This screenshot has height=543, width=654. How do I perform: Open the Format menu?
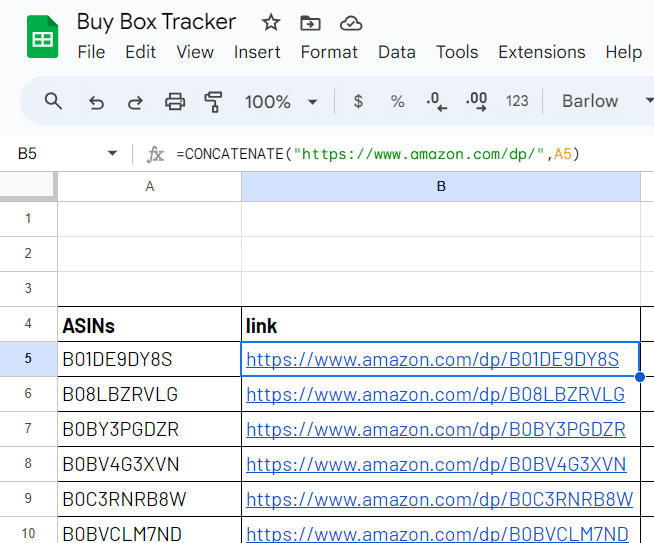pyautogui.click(x=329, y=52)
